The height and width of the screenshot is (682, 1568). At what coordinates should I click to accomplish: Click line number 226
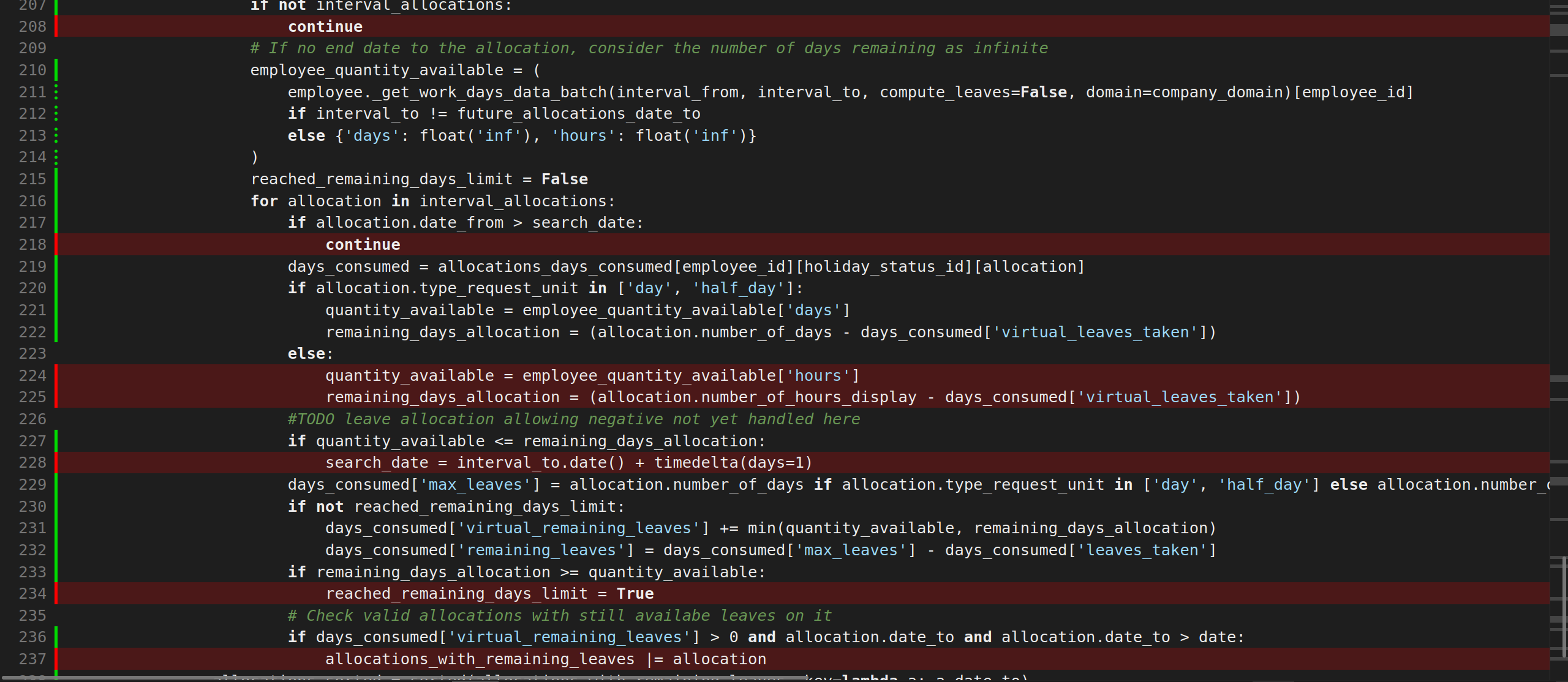pyautogui.click(x=32, y=419)
